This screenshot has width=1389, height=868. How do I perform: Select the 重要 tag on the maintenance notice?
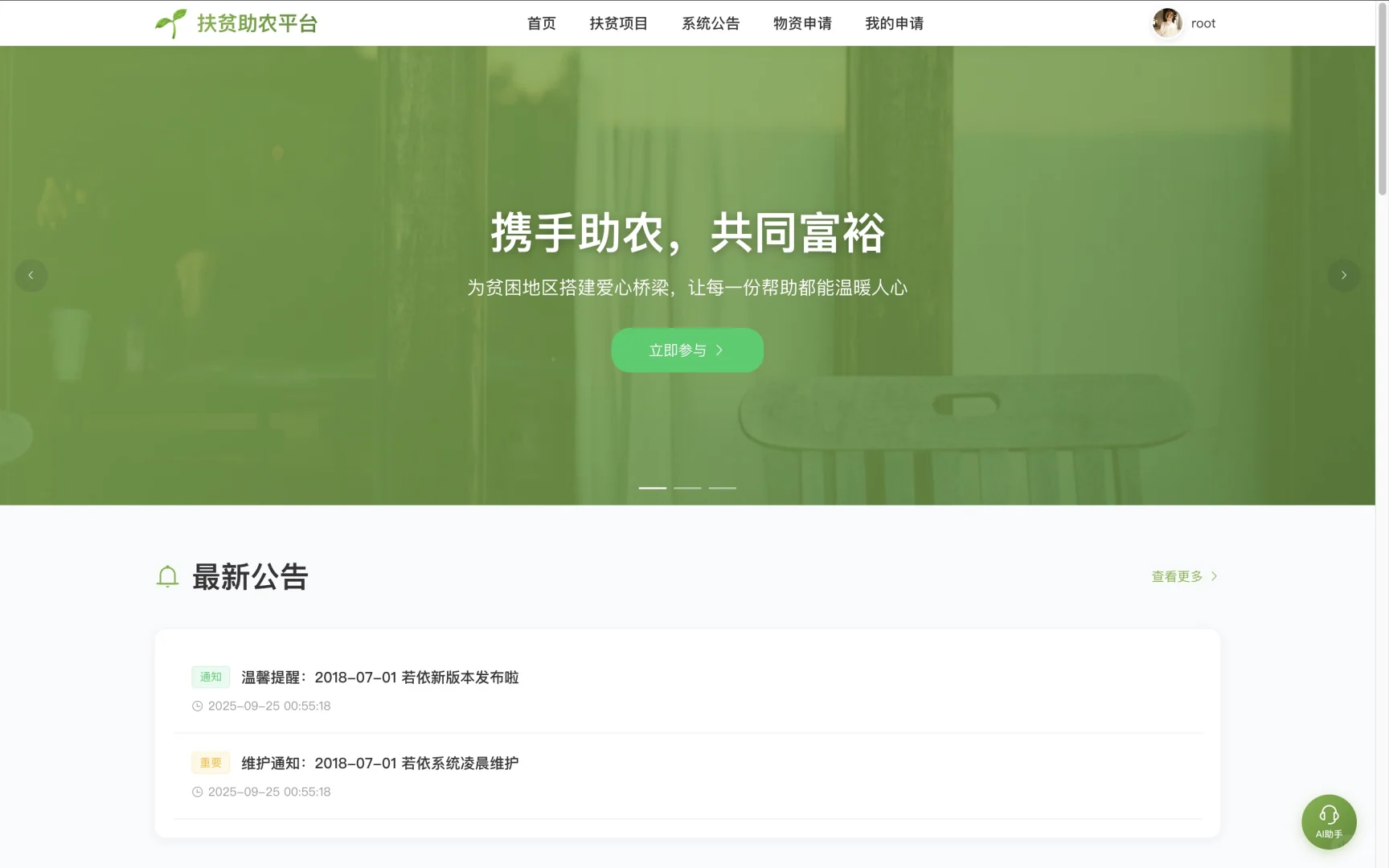tap(211, 762)
